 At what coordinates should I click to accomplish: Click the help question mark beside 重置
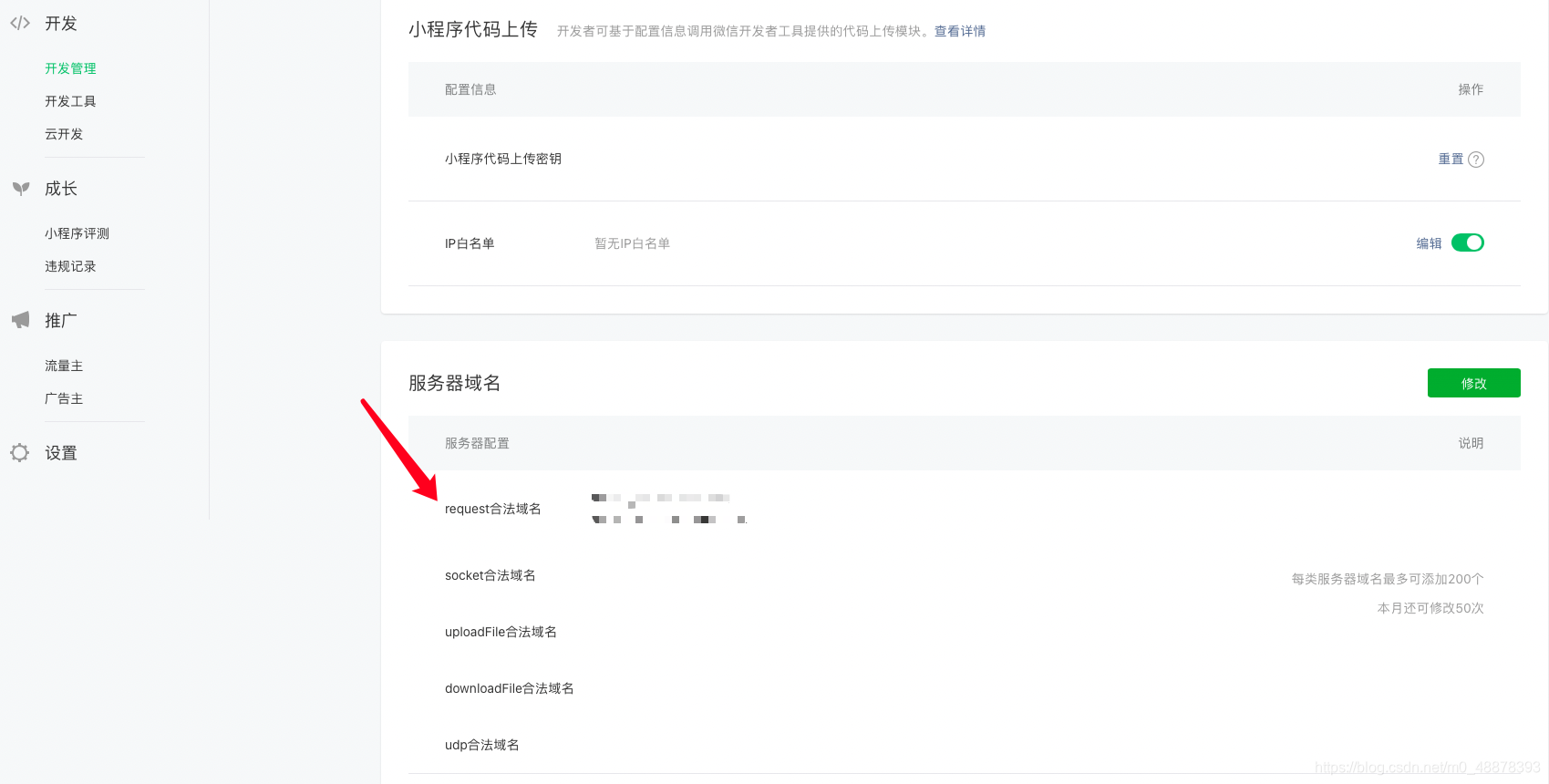pos(1476,160)
